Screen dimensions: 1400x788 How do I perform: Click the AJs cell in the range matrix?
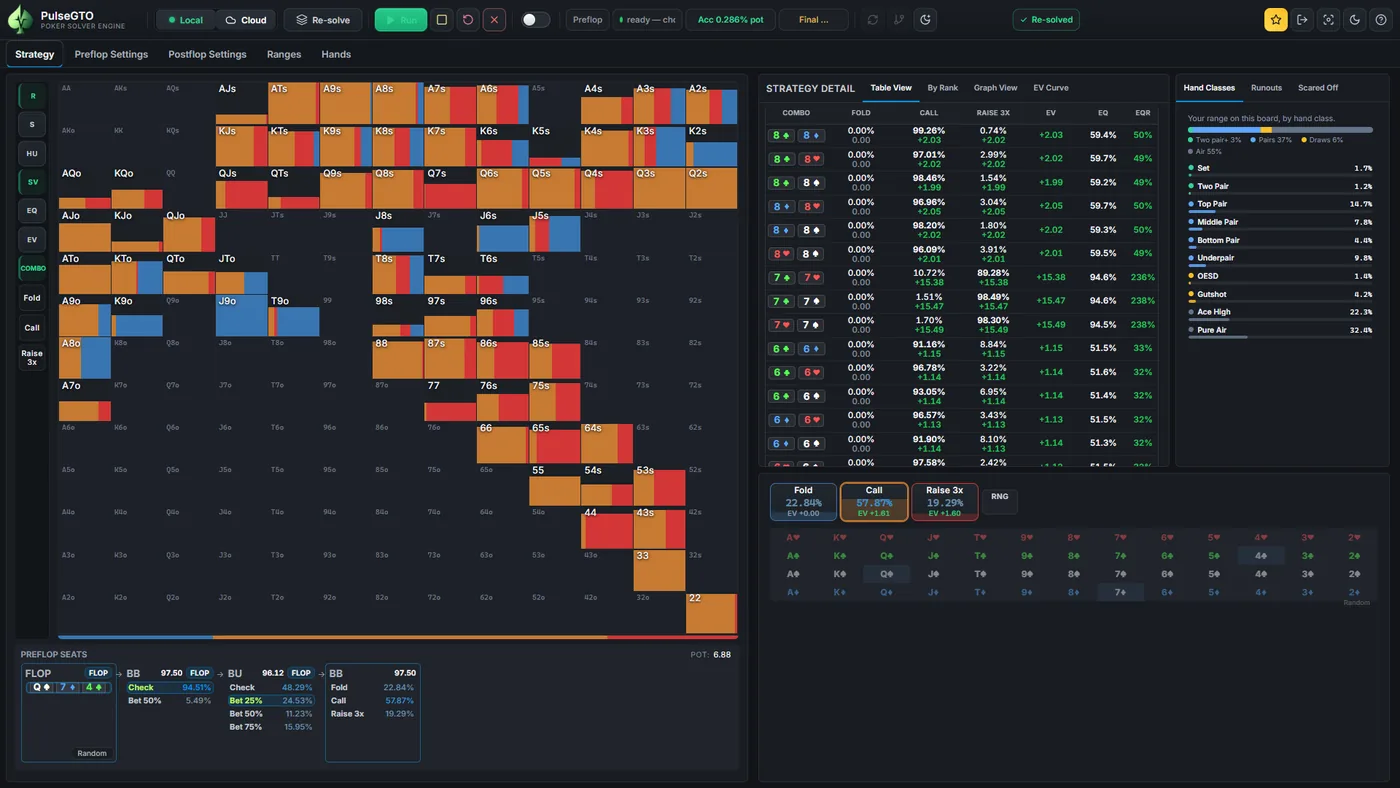[x=241, y=103]
